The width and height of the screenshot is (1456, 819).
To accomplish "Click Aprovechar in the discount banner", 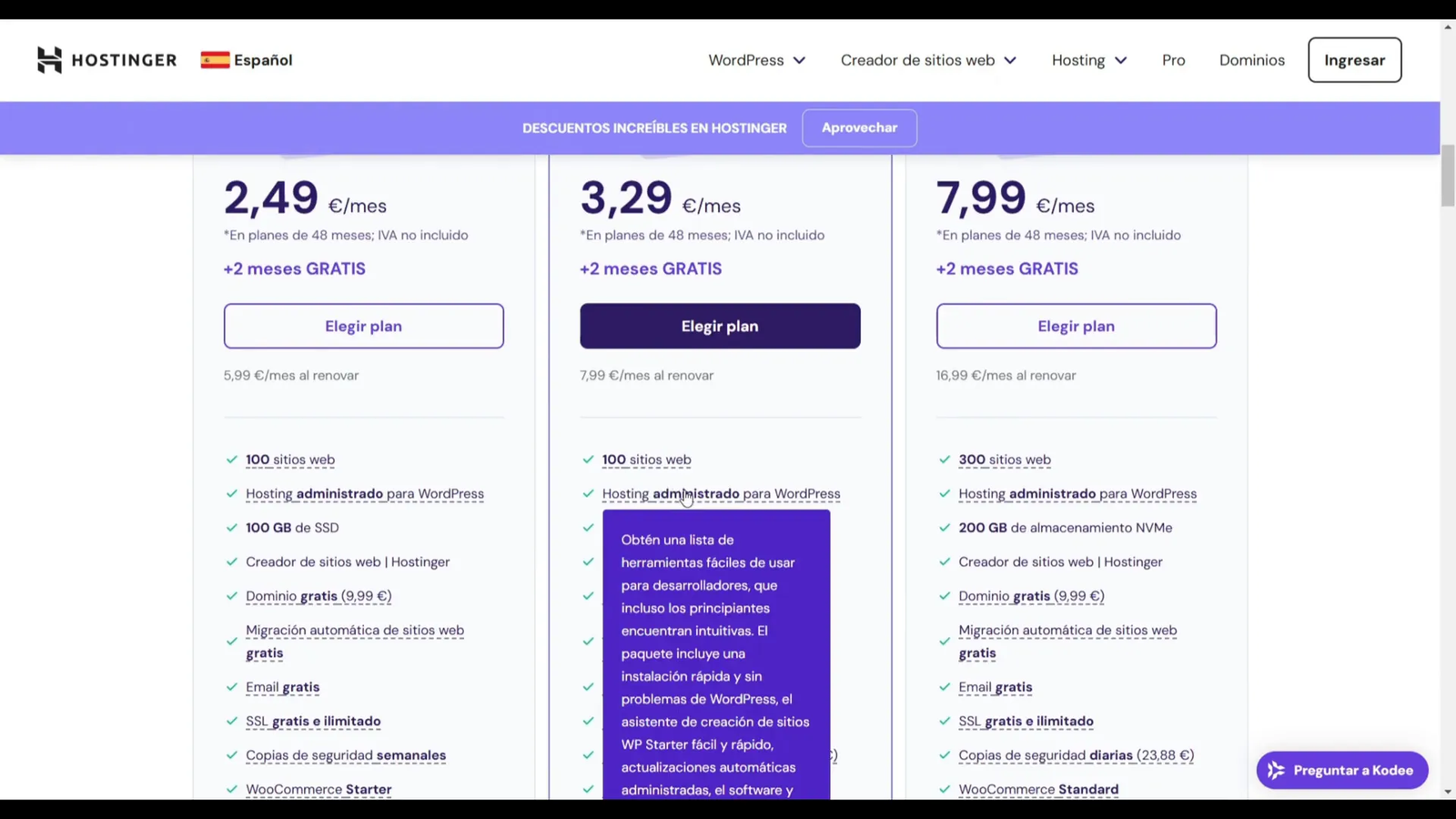I will (x=859, y=128).
